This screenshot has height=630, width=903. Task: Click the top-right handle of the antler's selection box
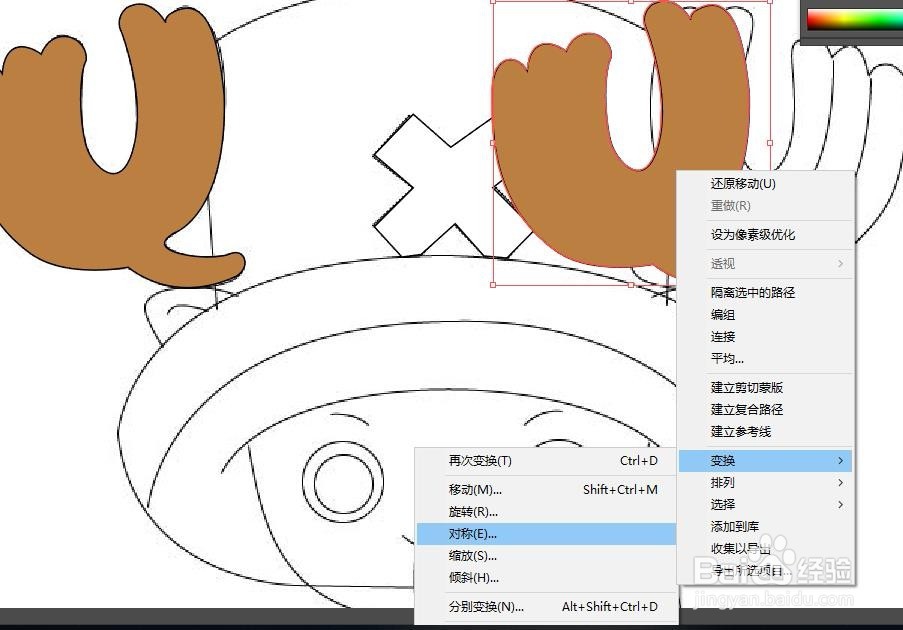[x=769, y=2]
